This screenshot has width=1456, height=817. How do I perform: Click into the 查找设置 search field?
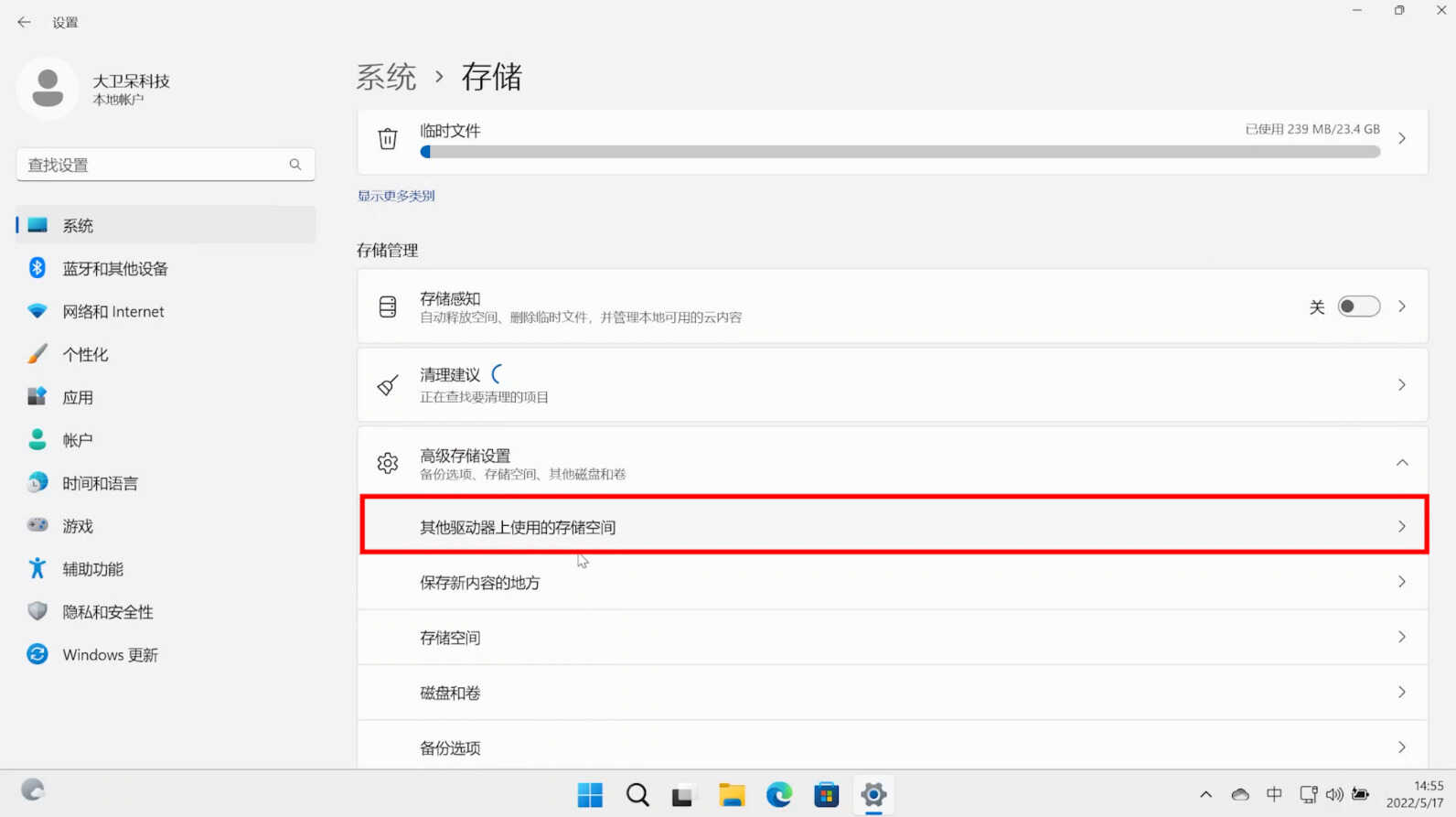coord(151,165)
